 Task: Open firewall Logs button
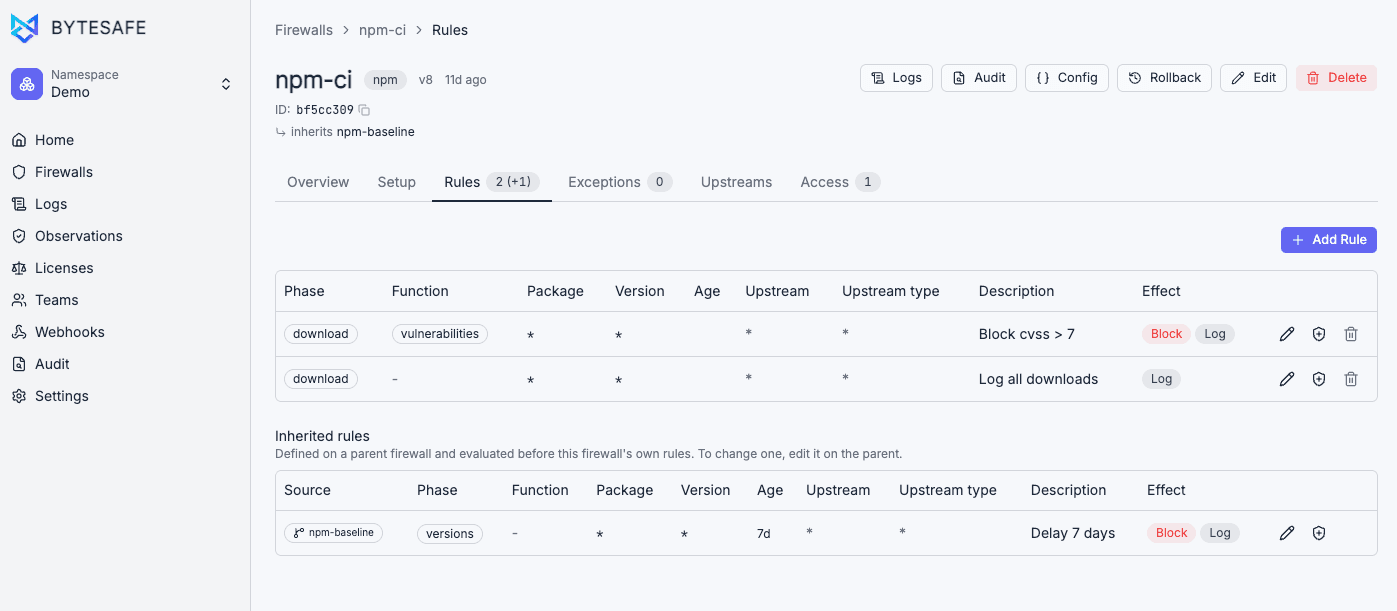(x=896, y=78)
